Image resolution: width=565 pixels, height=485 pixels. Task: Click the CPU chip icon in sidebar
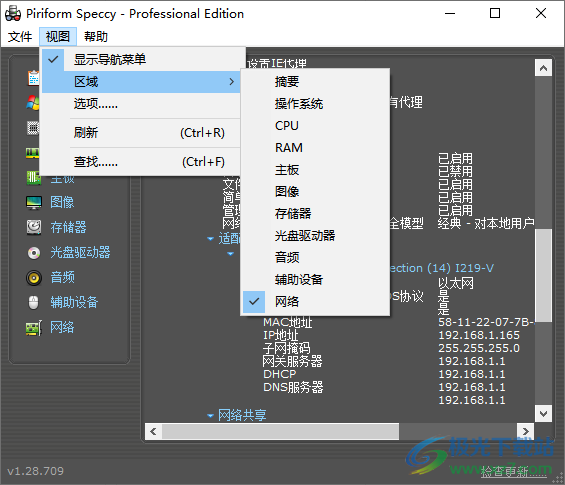click(33, 128)
